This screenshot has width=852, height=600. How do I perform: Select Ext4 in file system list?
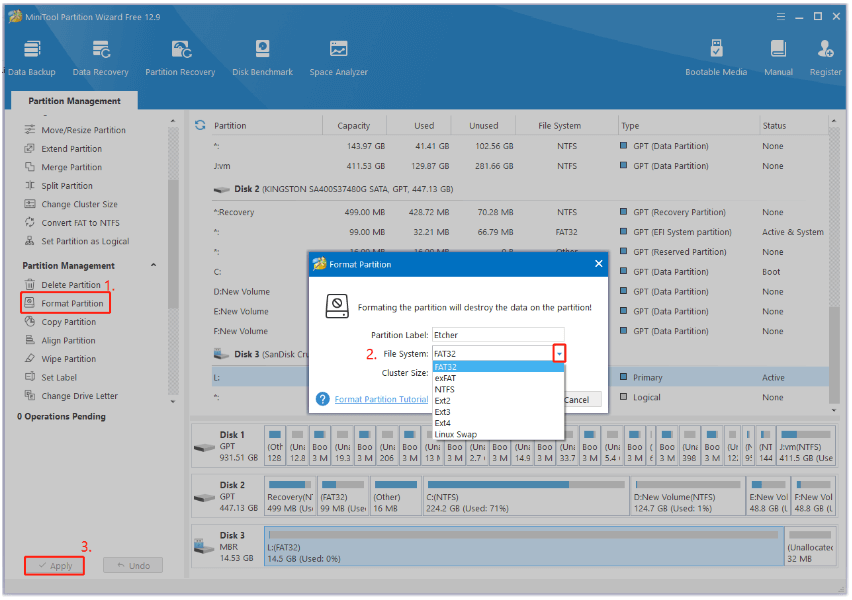click(498, 423)
